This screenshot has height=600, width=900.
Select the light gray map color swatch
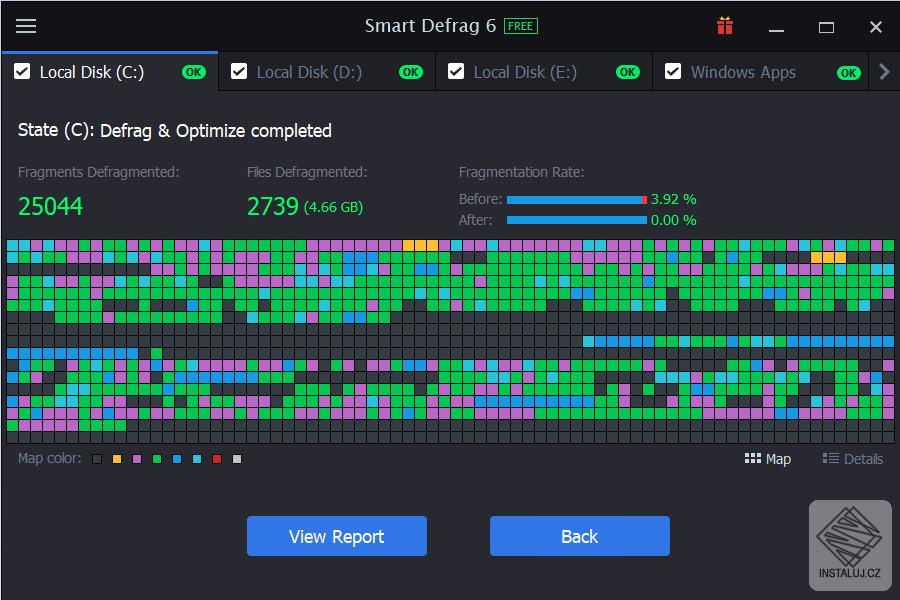[x=237, y=459]
